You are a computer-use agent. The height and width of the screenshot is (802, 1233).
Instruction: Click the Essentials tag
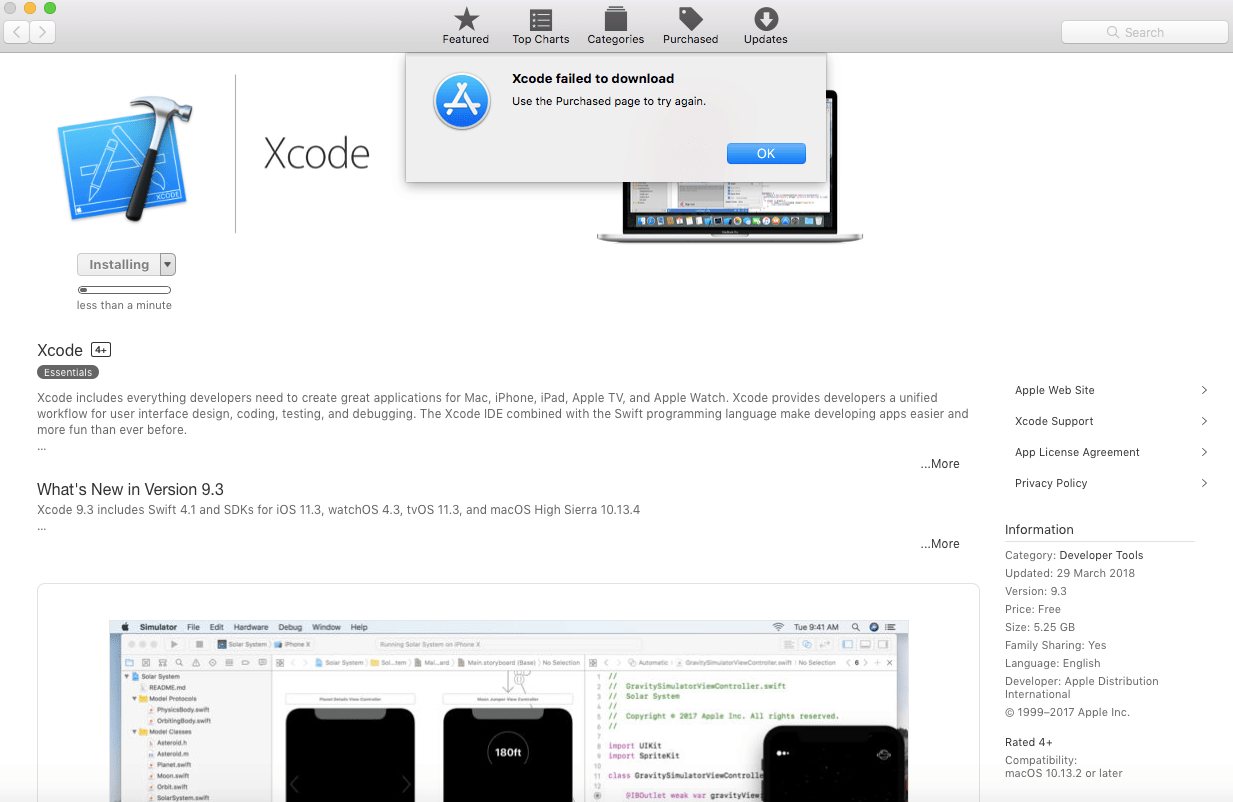pyautogui.click(x=68, y=372)
